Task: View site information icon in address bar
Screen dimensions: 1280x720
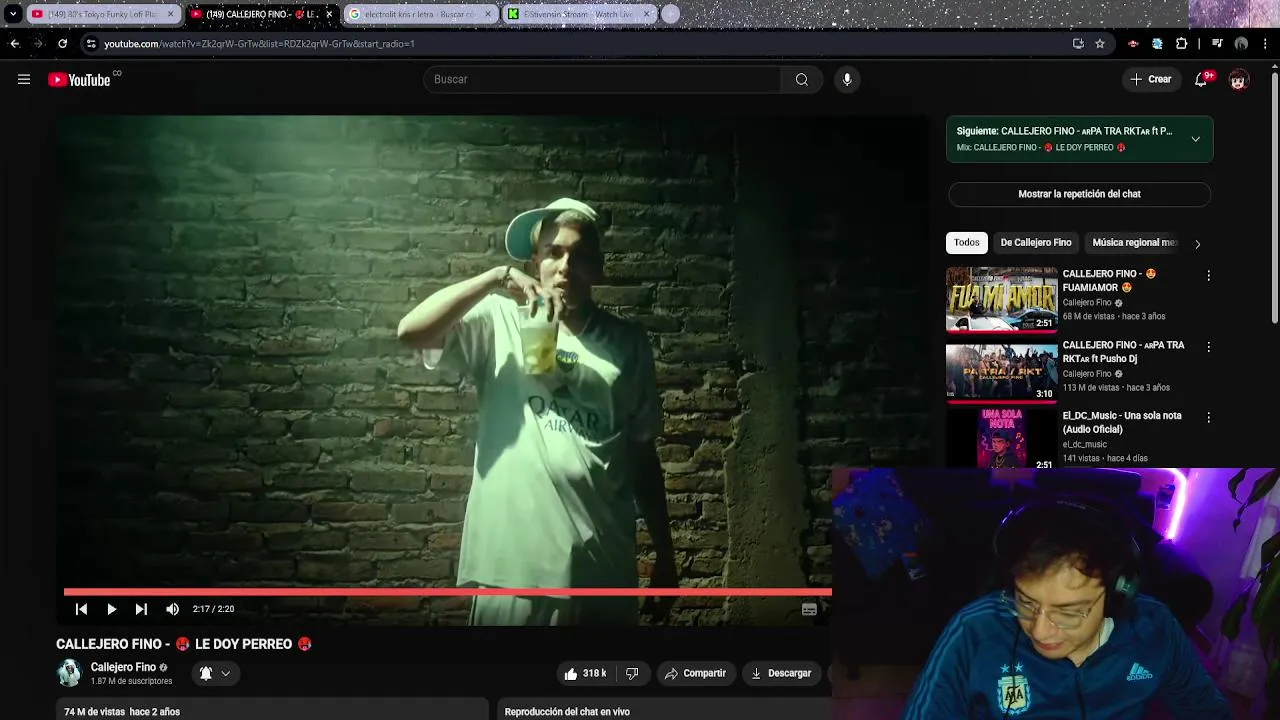Action: [91, 44]
